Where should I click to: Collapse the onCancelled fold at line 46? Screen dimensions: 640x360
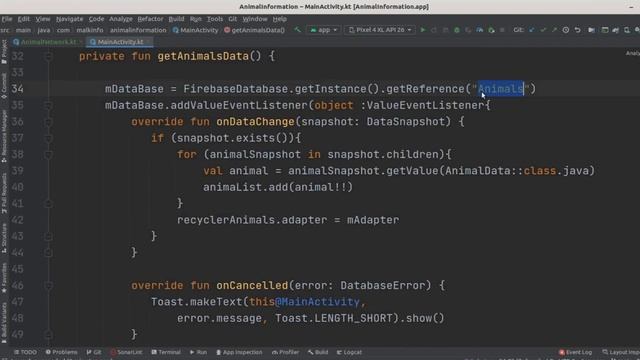[x=48, y=285]
